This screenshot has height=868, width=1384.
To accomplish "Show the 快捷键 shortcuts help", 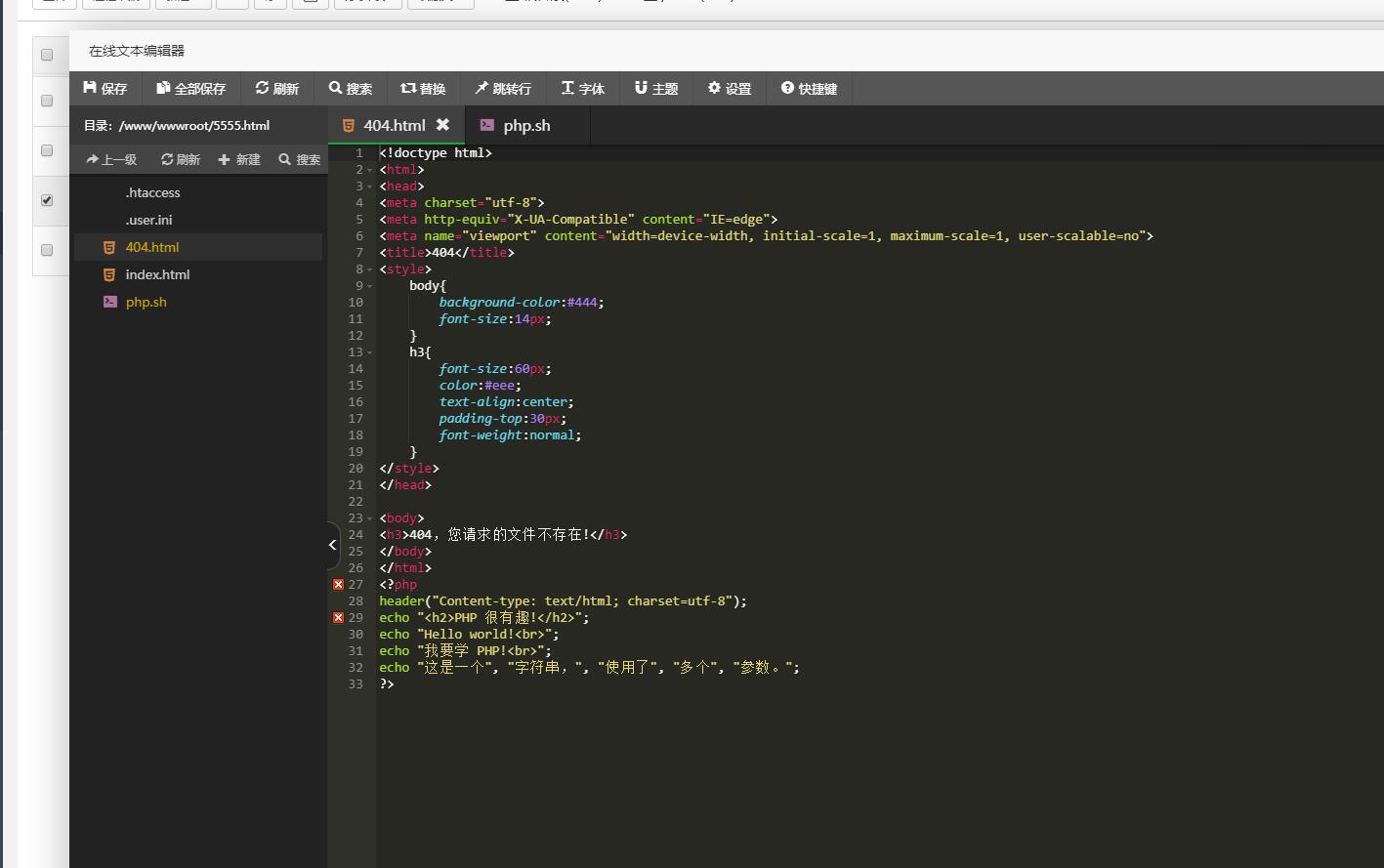I will 809,89.
